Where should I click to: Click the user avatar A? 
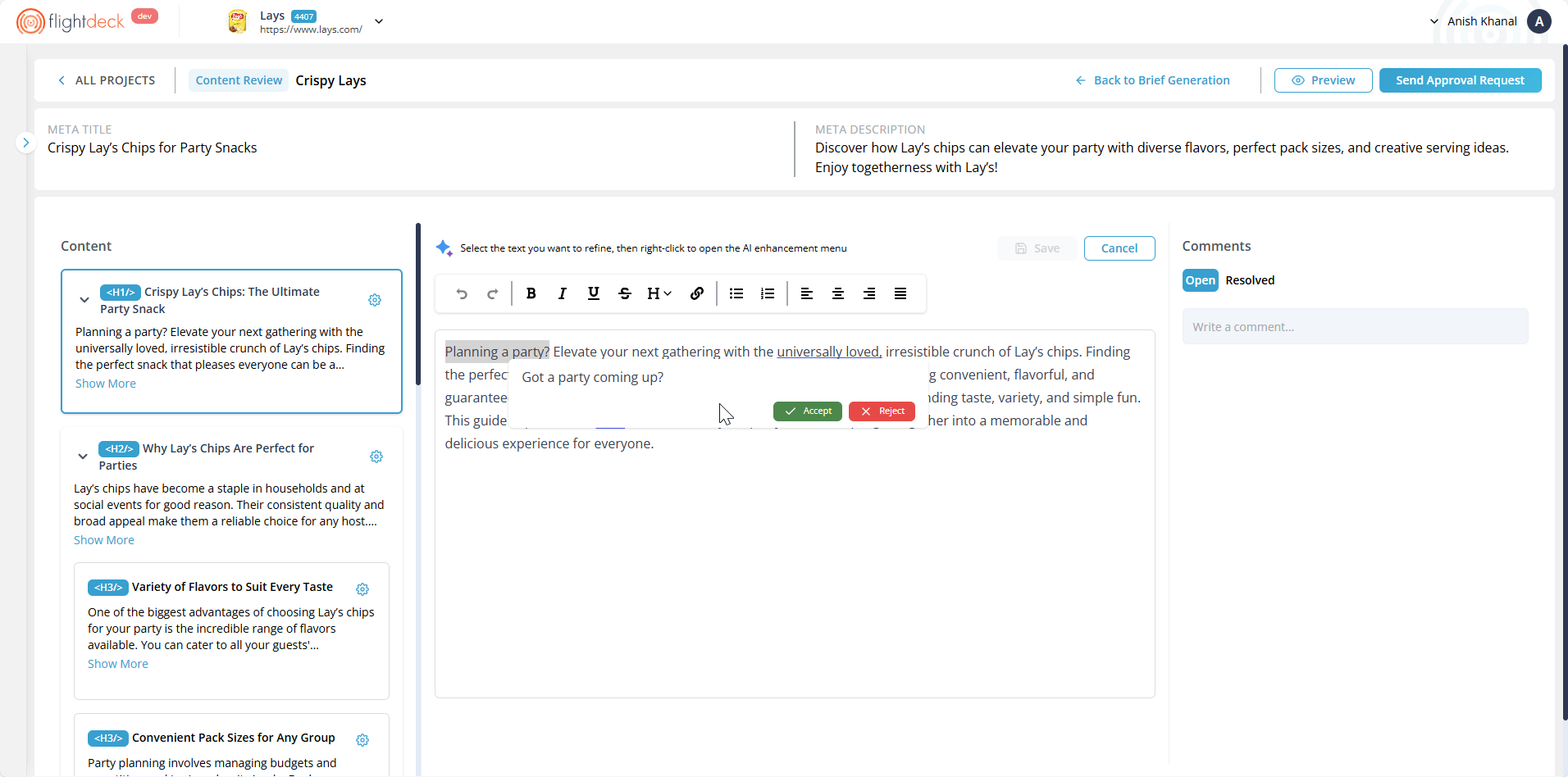[1539, 21]
